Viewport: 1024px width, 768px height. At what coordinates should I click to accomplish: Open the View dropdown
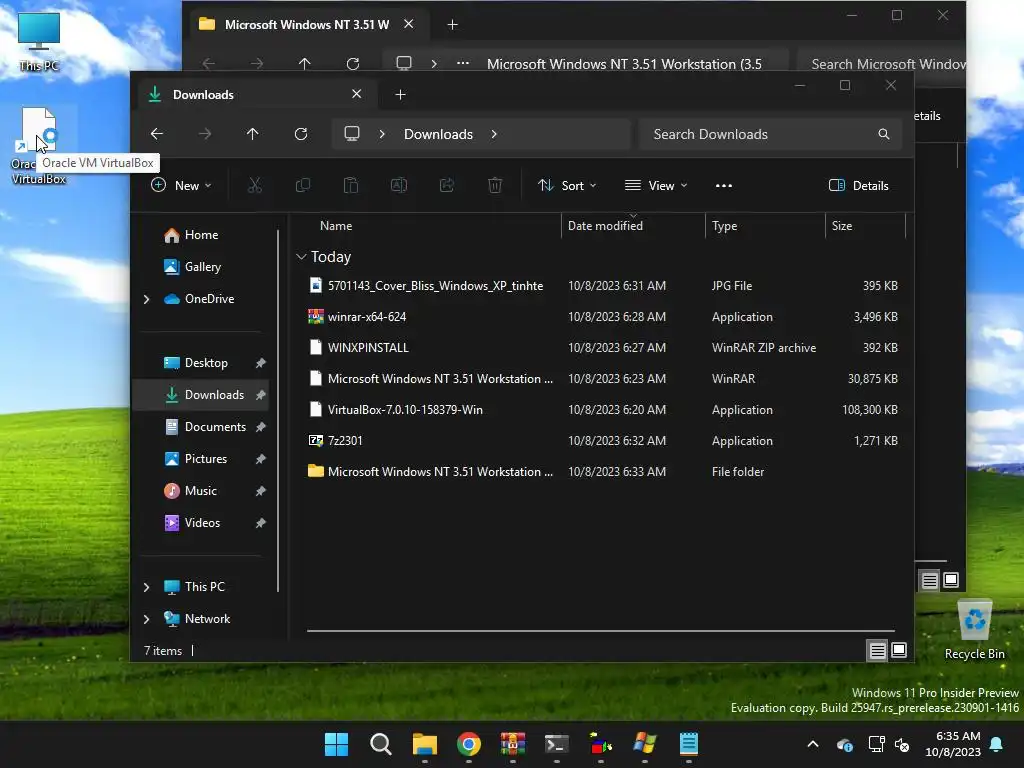coord(656,185)
